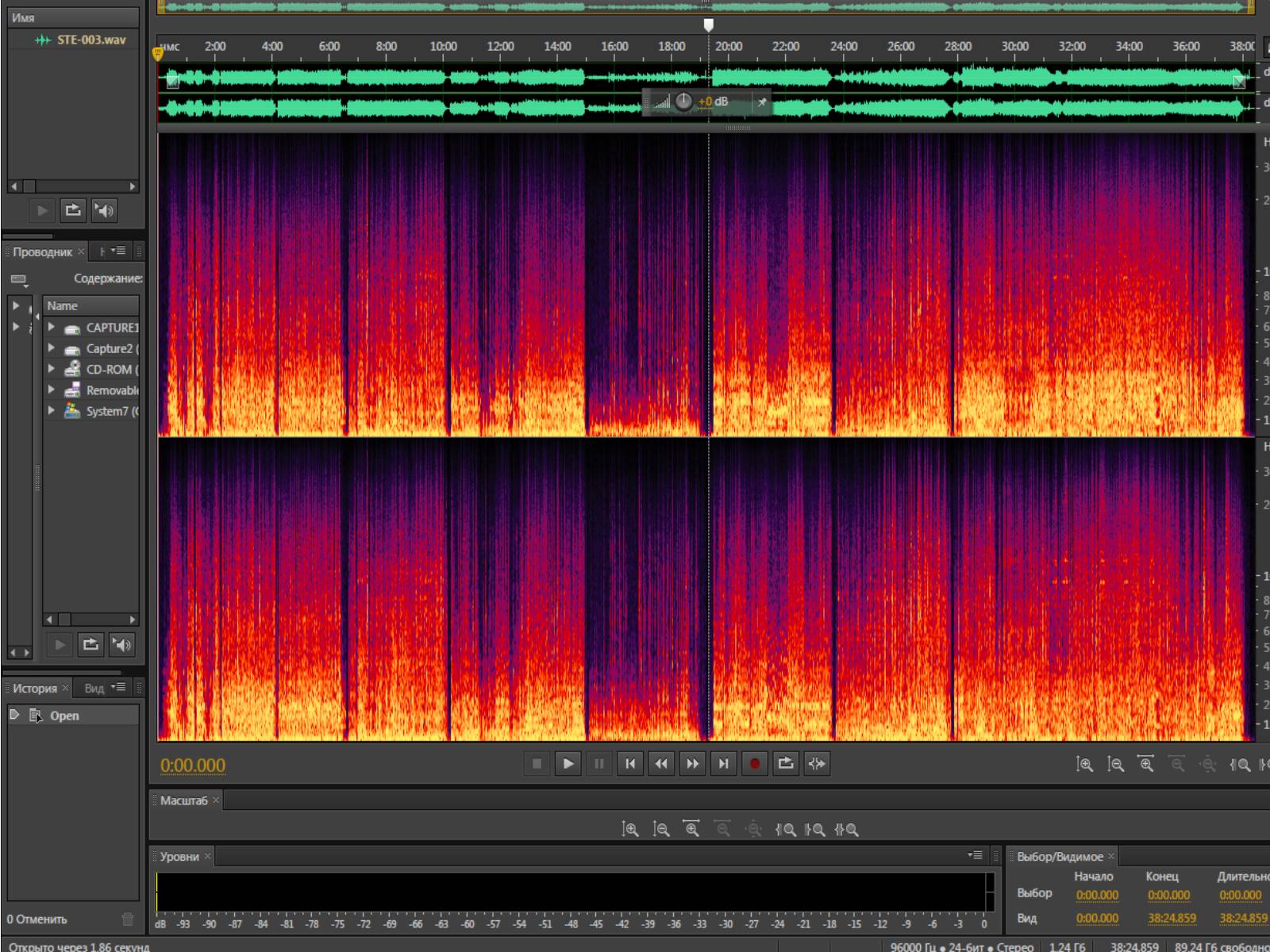1270x952 pixels.
Task: Click the Rewind transport icon
Action: coord(661,764)
